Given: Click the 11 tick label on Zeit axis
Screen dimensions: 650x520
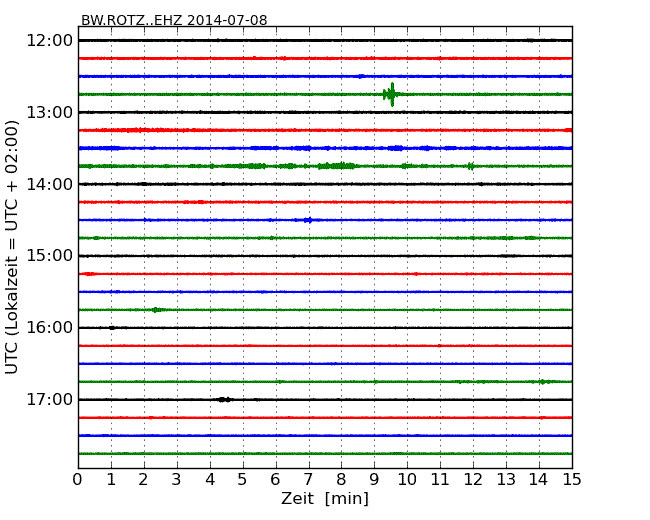Looking at the screenshot, I should (x=440, y=480).
